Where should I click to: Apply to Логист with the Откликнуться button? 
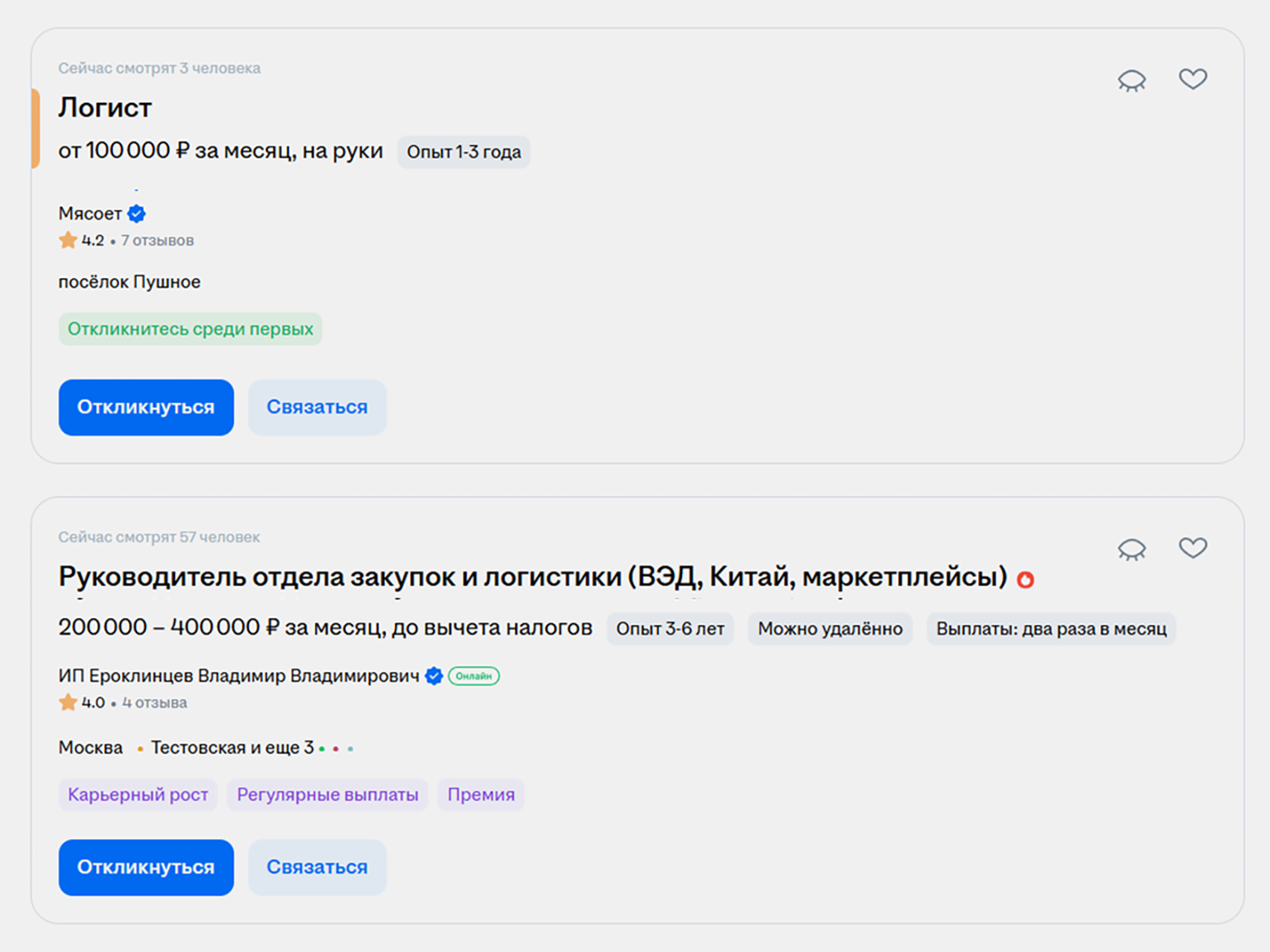point(146,407)
